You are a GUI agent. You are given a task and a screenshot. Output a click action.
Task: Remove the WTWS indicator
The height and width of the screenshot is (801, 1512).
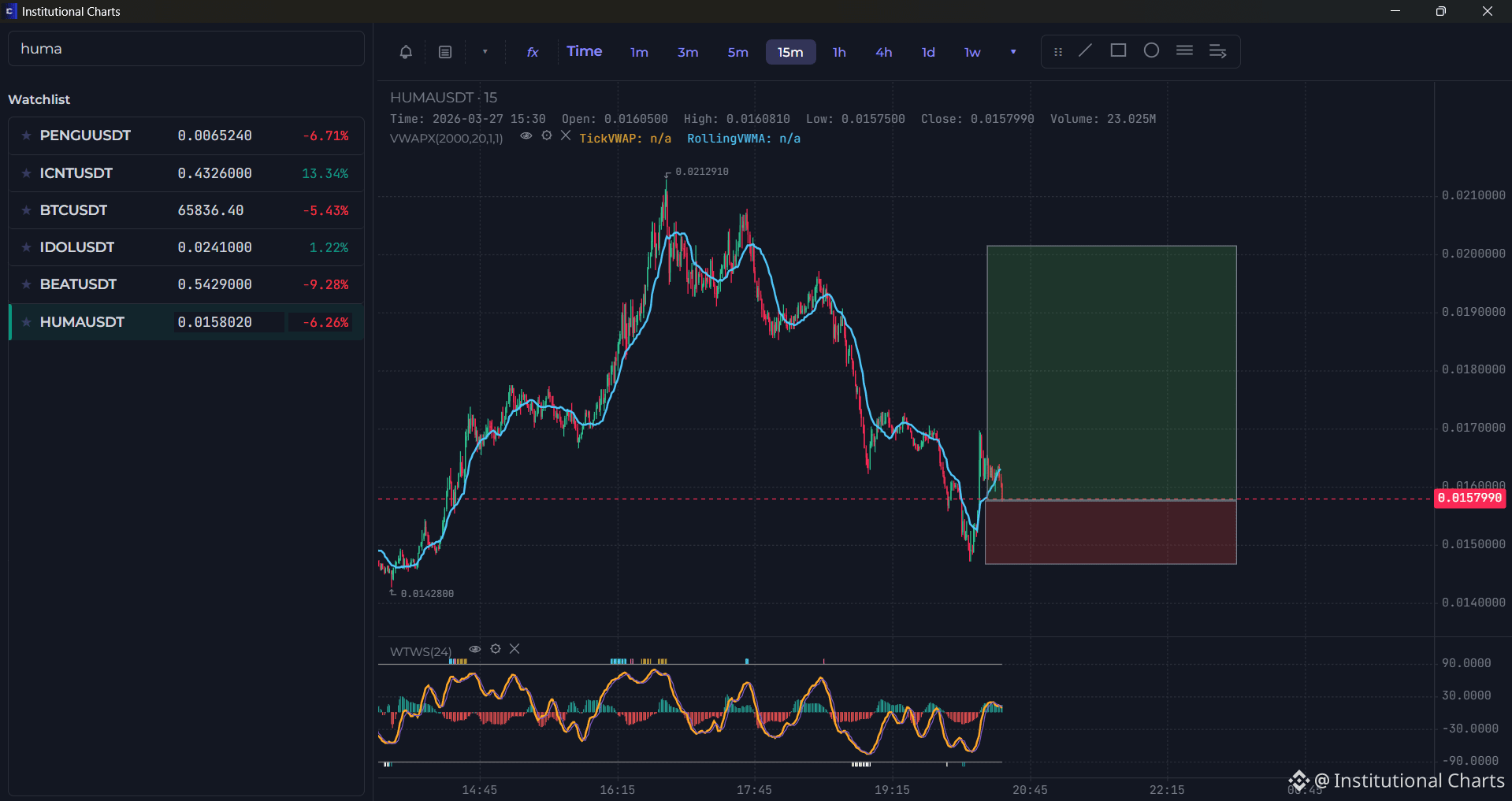(x=515, y=649)
